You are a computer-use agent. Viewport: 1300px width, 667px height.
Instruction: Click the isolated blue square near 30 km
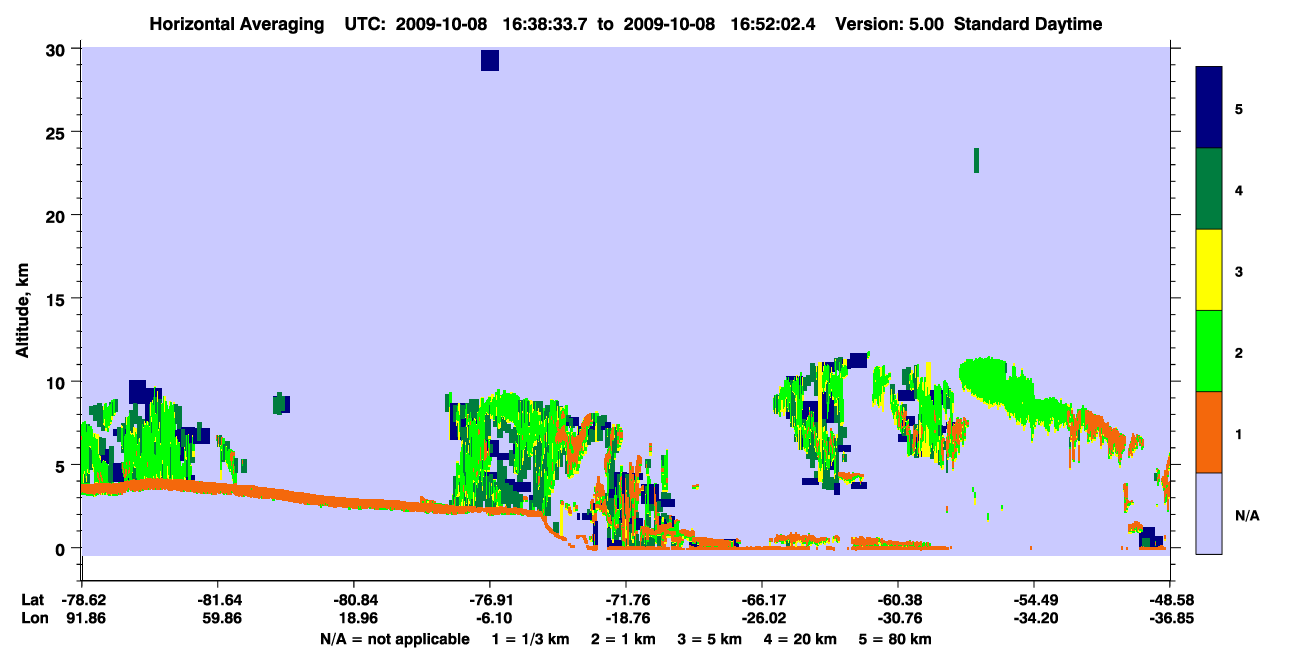489,61
